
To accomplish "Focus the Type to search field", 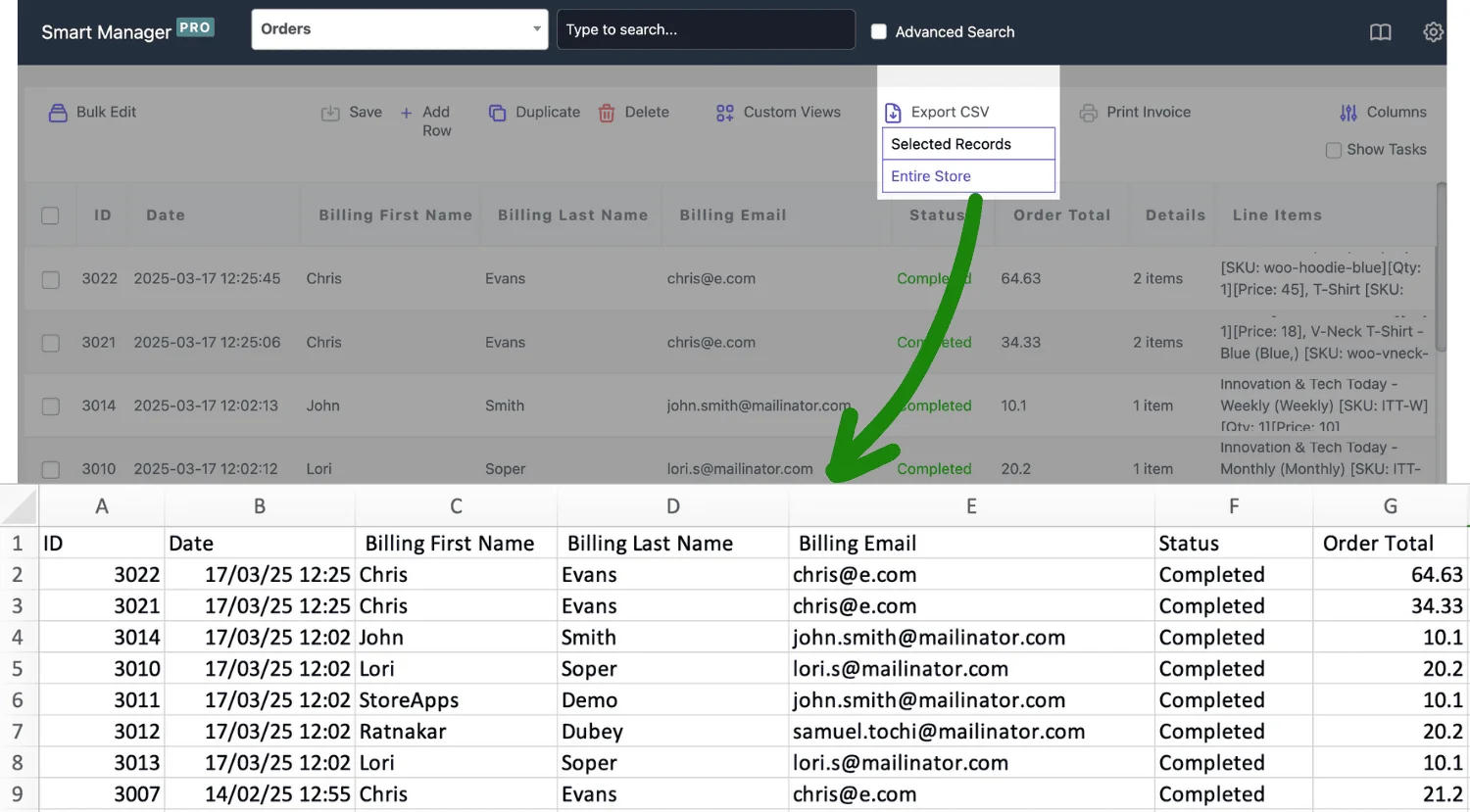I will click(706, 29).
